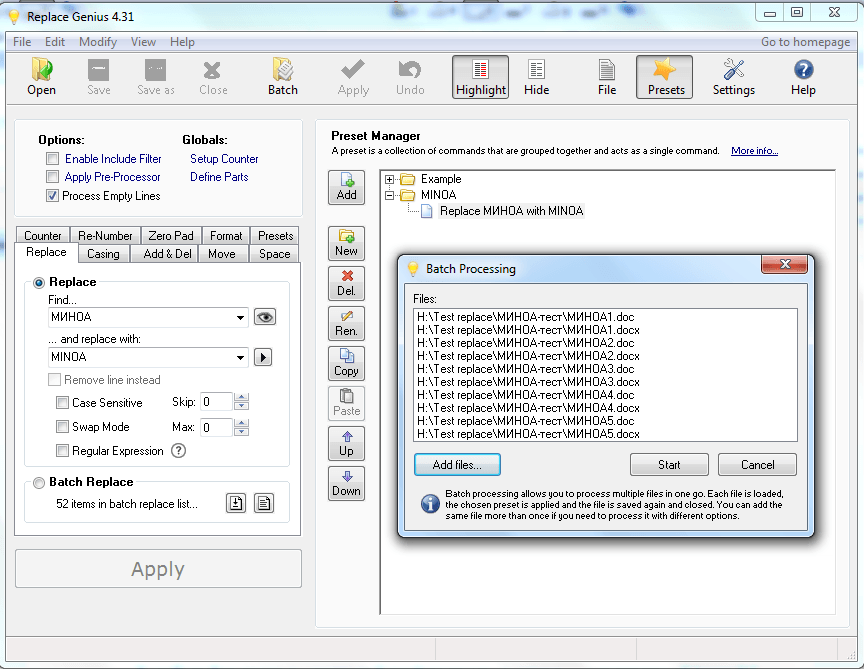This screenshot has height=669, width=864.
Task: Open the Find text dropdown
Action: (241, 318)
